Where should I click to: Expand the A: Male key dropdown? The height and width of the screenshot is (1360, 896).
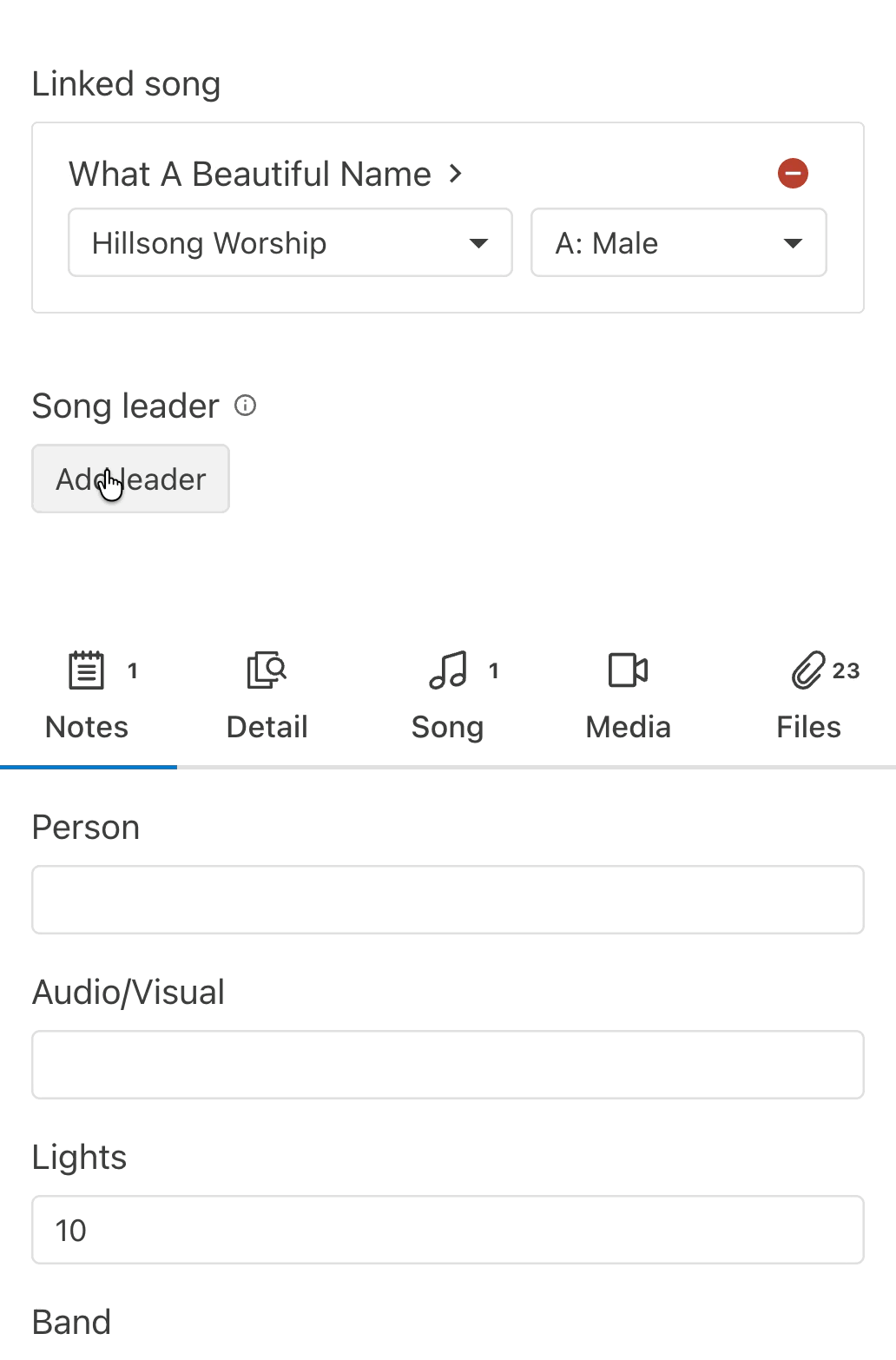(678, 243)
